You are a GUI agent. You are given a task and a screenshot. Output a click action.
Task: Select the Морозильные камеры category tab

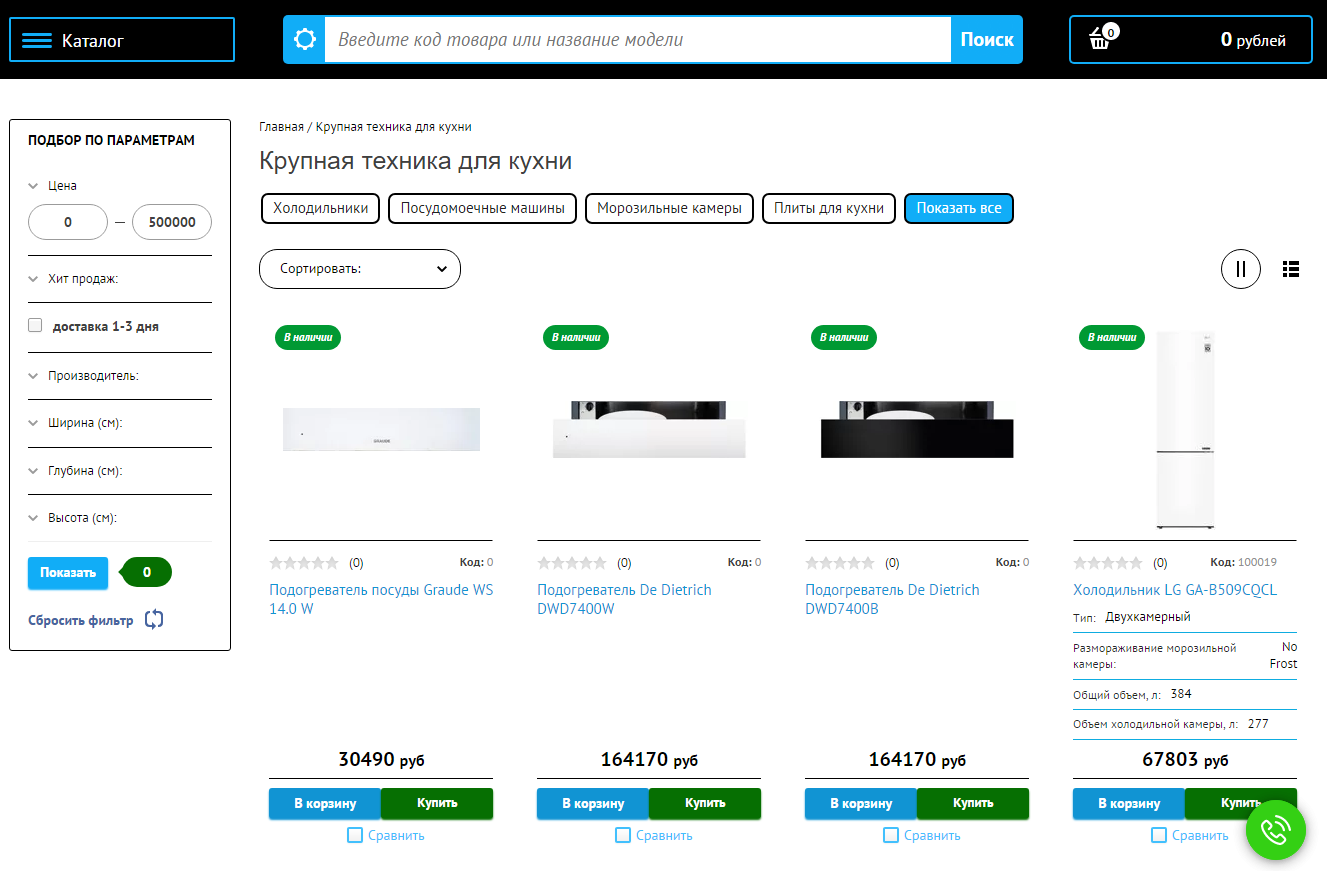click(x=669, y=209)
